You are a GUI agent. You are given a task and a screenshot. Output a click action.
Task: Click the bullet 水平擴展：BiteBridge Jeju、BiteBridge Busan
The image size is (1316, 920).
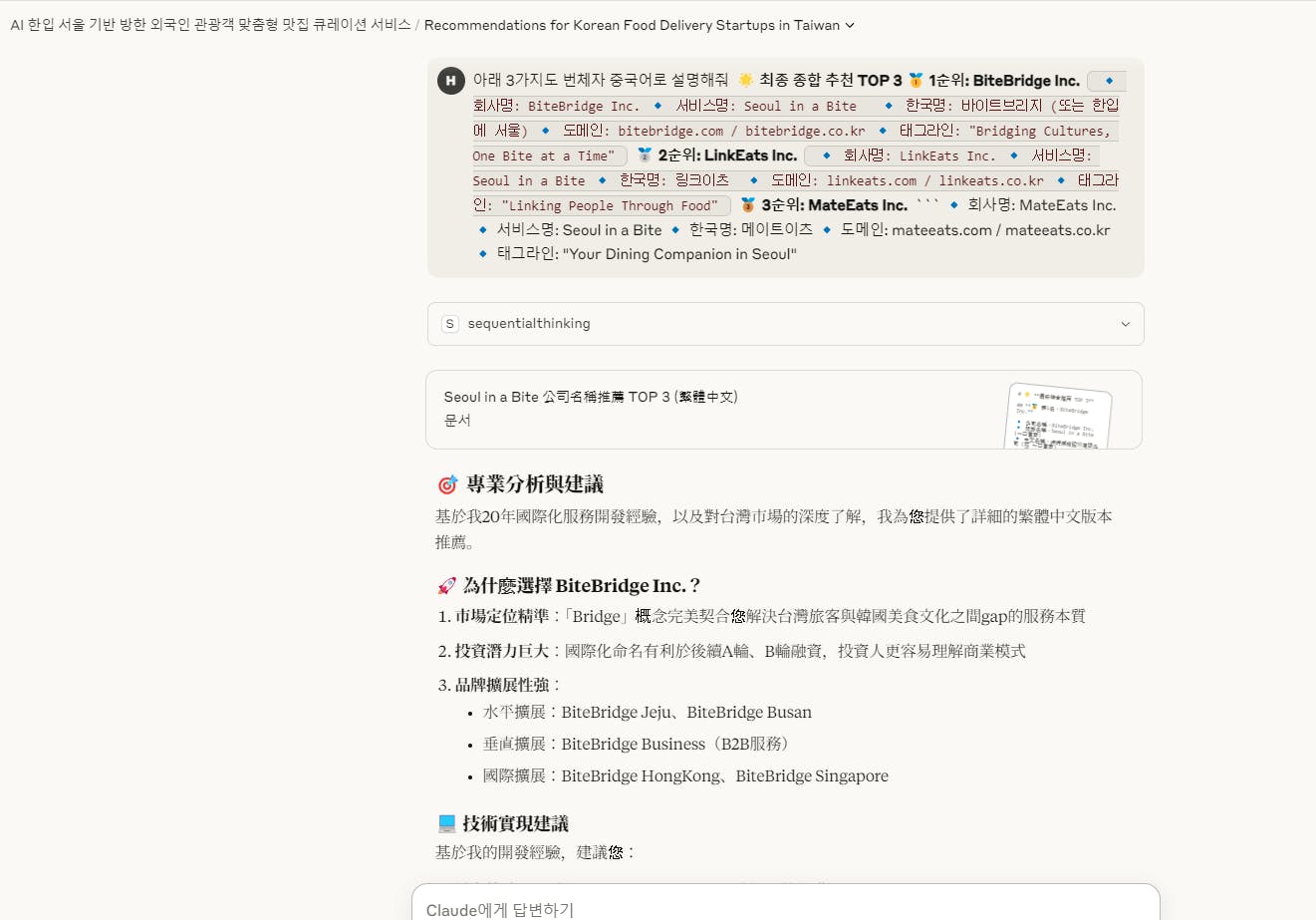(648, 713)
